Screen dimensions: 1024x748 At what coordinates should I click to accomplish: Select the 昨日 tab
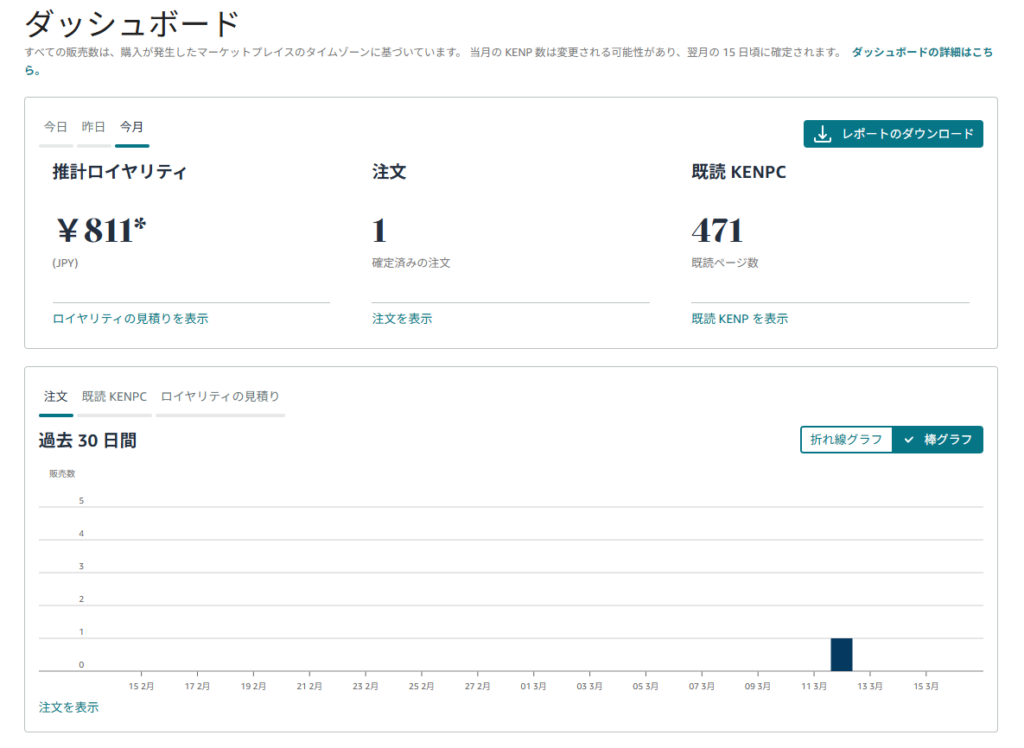pyautogui.click(x=93, y=127)
